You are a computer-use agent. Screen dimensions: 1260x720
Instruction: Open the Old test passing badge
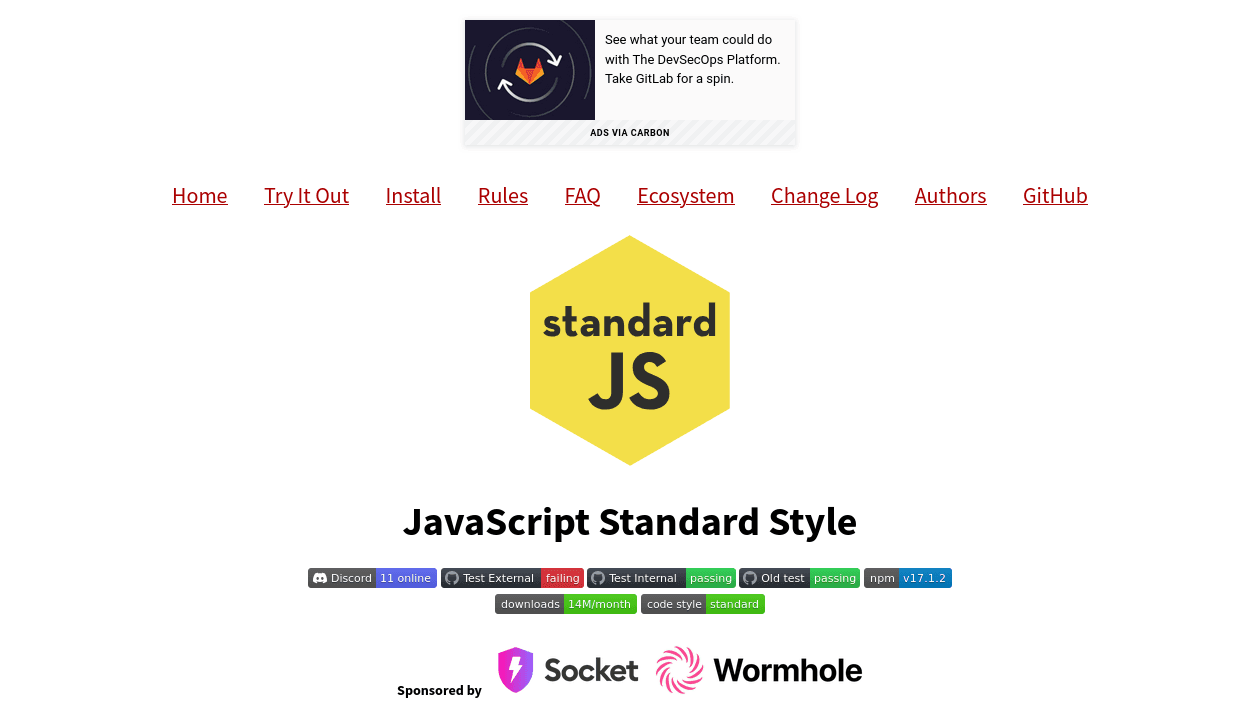[799, 578]
